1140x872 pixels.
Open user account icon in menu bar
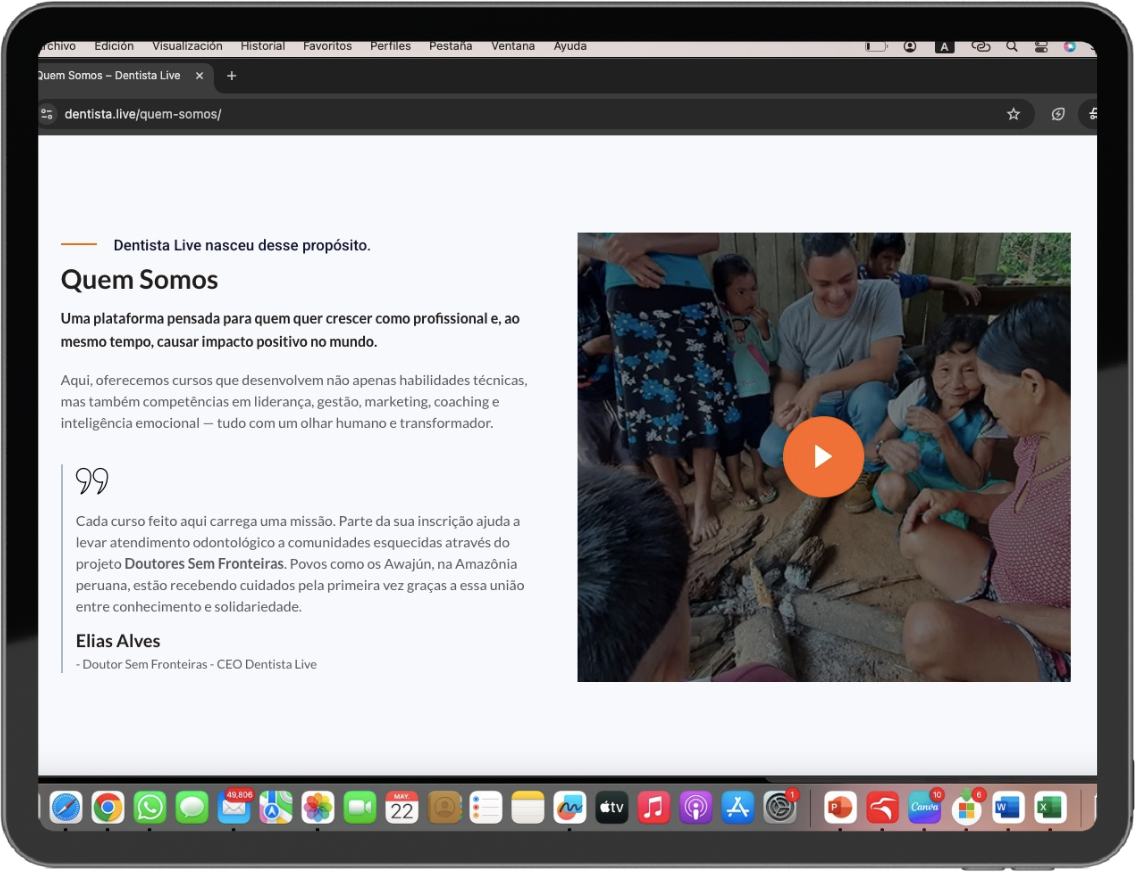point(910,47)
